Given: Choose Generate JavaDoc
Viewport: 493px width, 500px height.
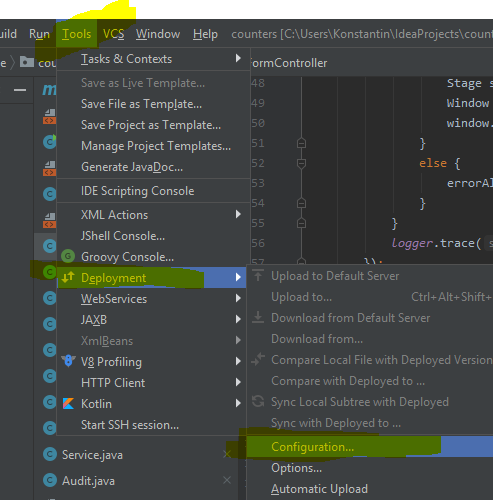Looking at the screenshot, I should [153, 167].
